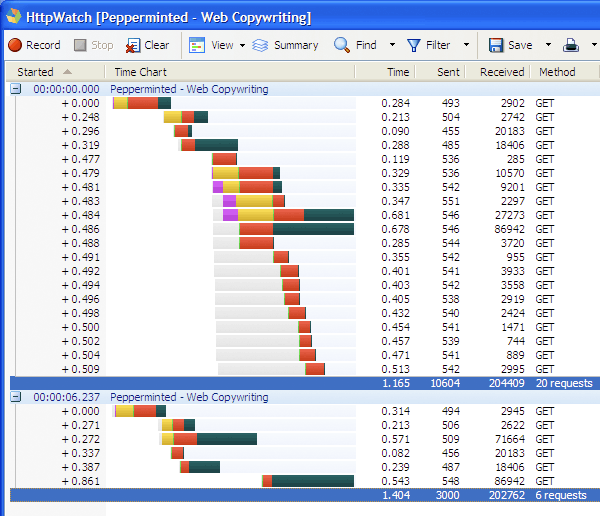Sort by Method column header

(x=565, y=72)
